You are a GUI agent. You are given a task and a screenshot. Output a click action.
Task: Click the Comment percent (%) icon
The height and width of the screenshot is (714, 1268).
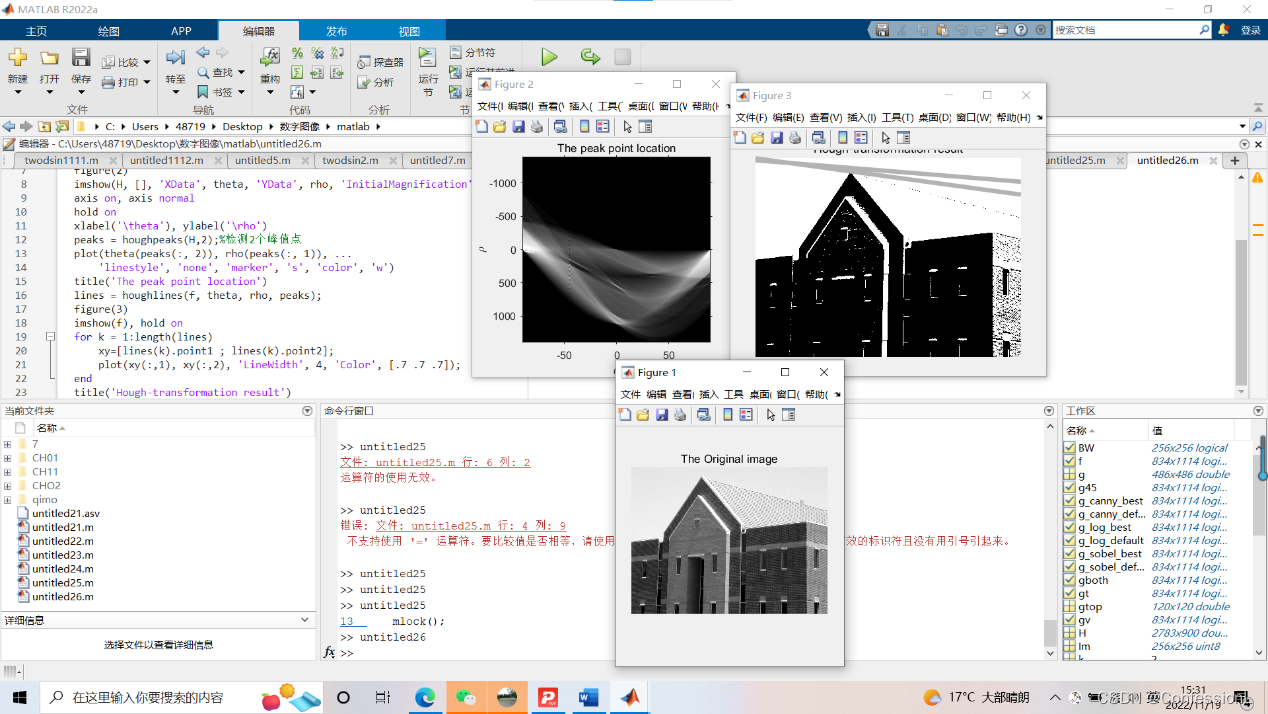297,53
